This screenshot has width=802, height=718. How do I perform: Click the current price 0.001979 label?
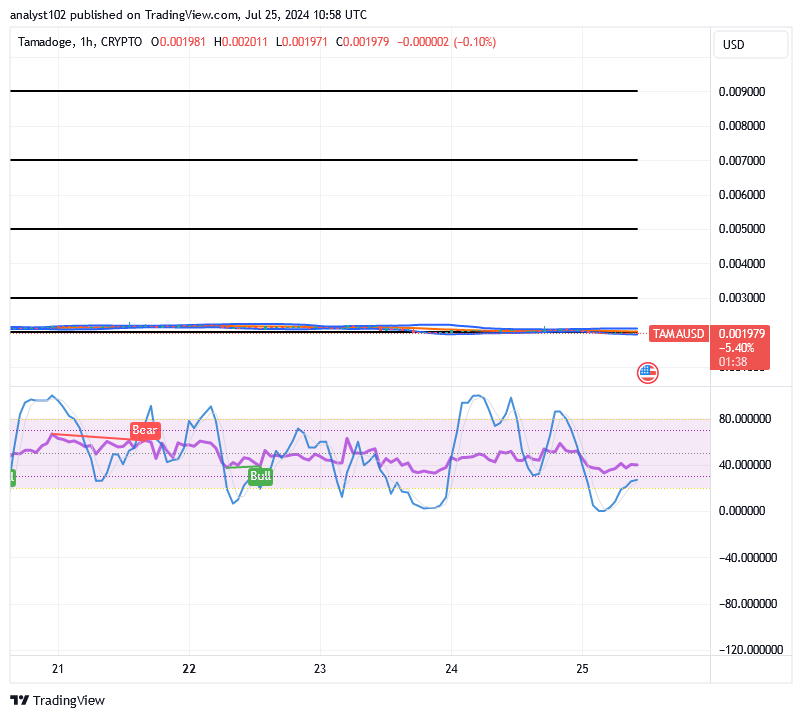coord(741,334)
